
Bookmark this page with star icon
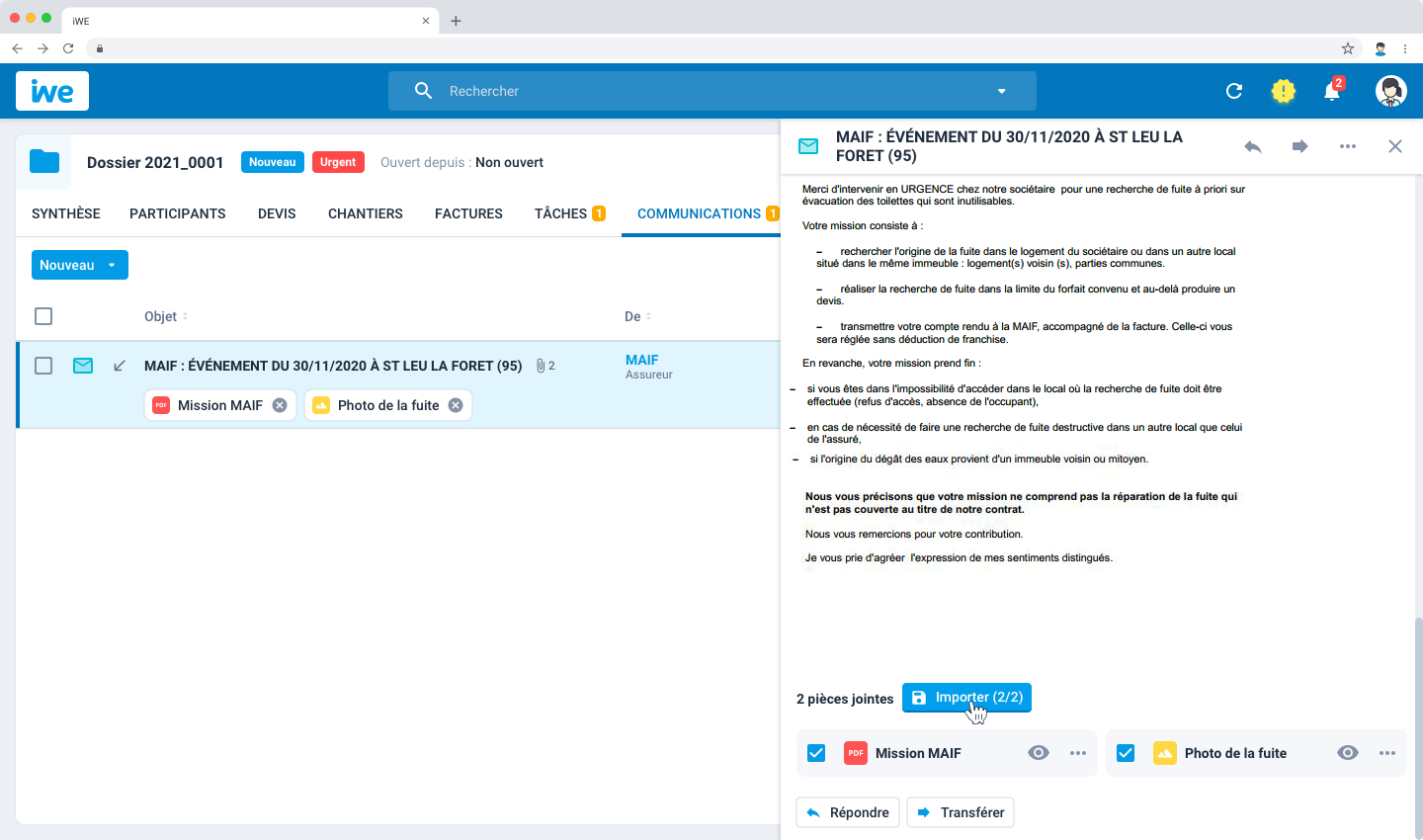pos(1348,48)
